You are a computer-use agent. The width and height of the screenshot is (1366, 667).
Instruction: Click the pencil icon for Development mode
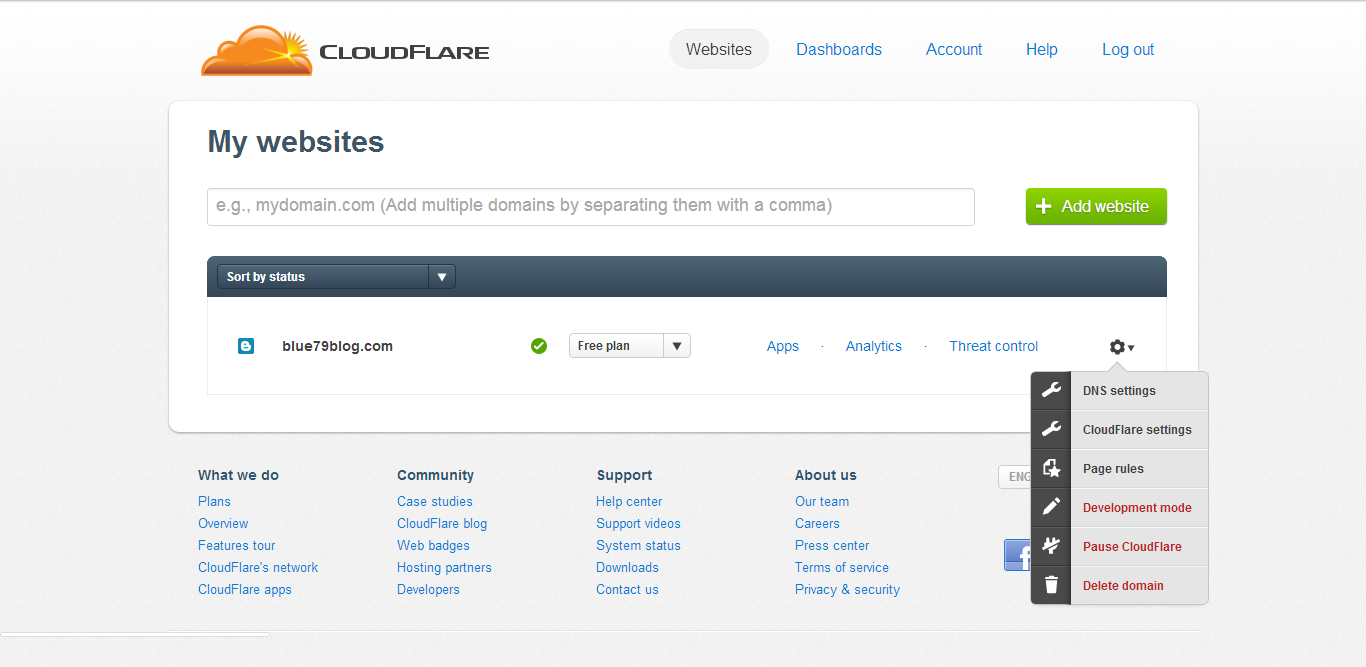pyautogui.click(x=1051, y=507)
